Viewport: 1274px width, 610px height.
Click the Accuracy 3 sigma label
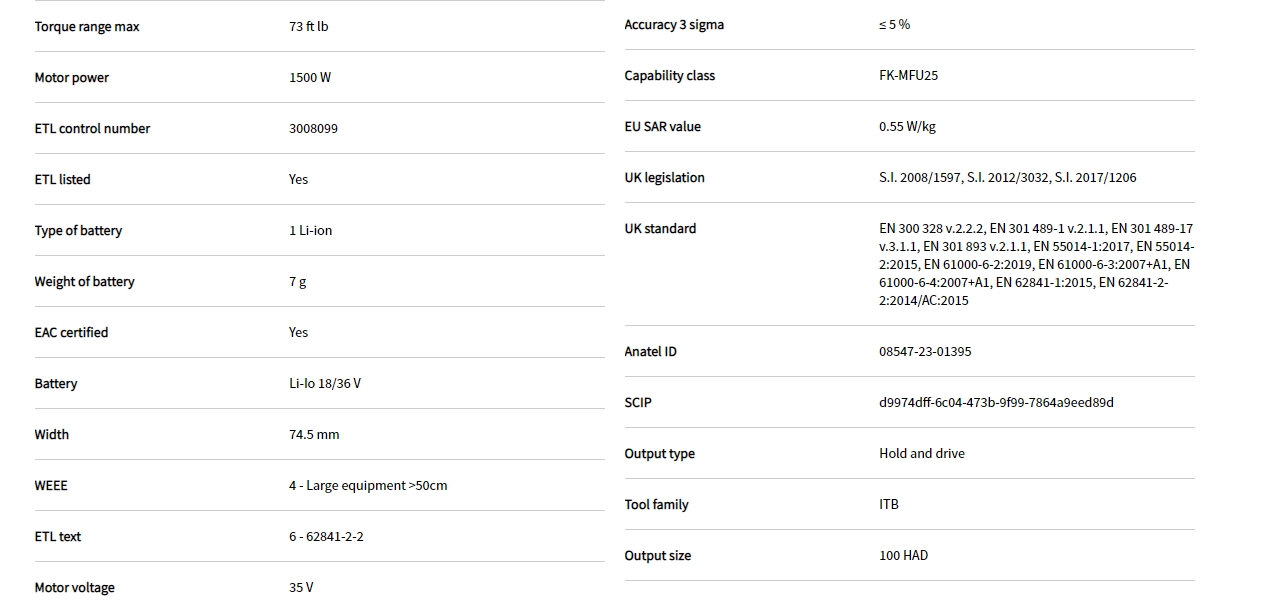coord(674,25)
